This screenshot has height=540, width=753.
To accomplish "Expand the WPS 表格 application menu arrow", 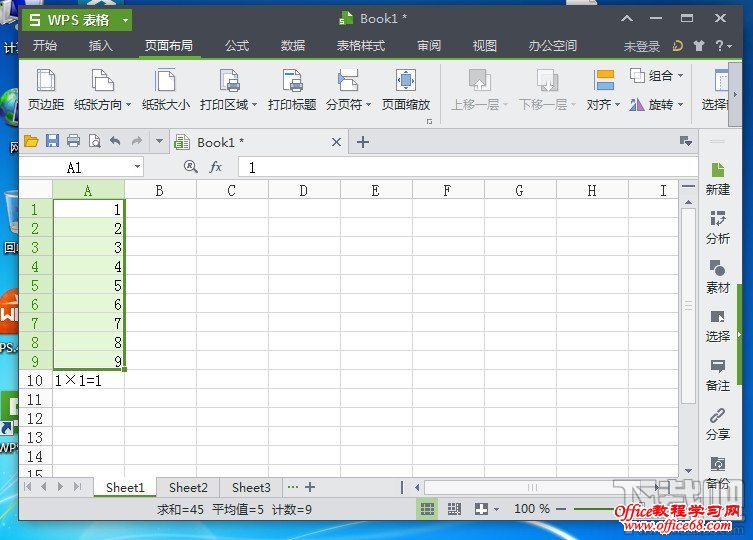I will click(x=125, y=20).
